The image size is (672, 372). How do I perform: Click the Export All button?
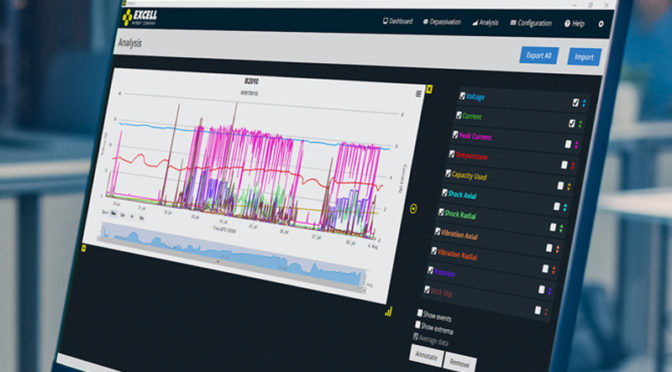pos(539,55)
